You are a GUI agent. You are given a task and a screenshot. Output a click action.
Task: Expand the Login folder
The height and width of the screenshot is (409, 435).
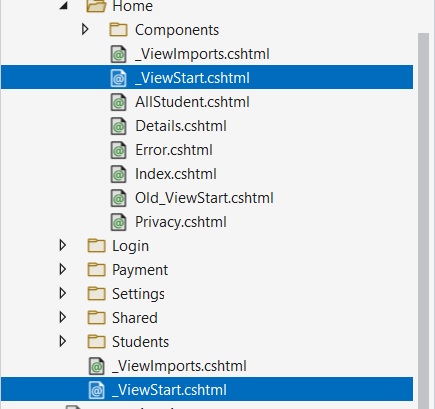pyautogui.click(x=62, y=245)
